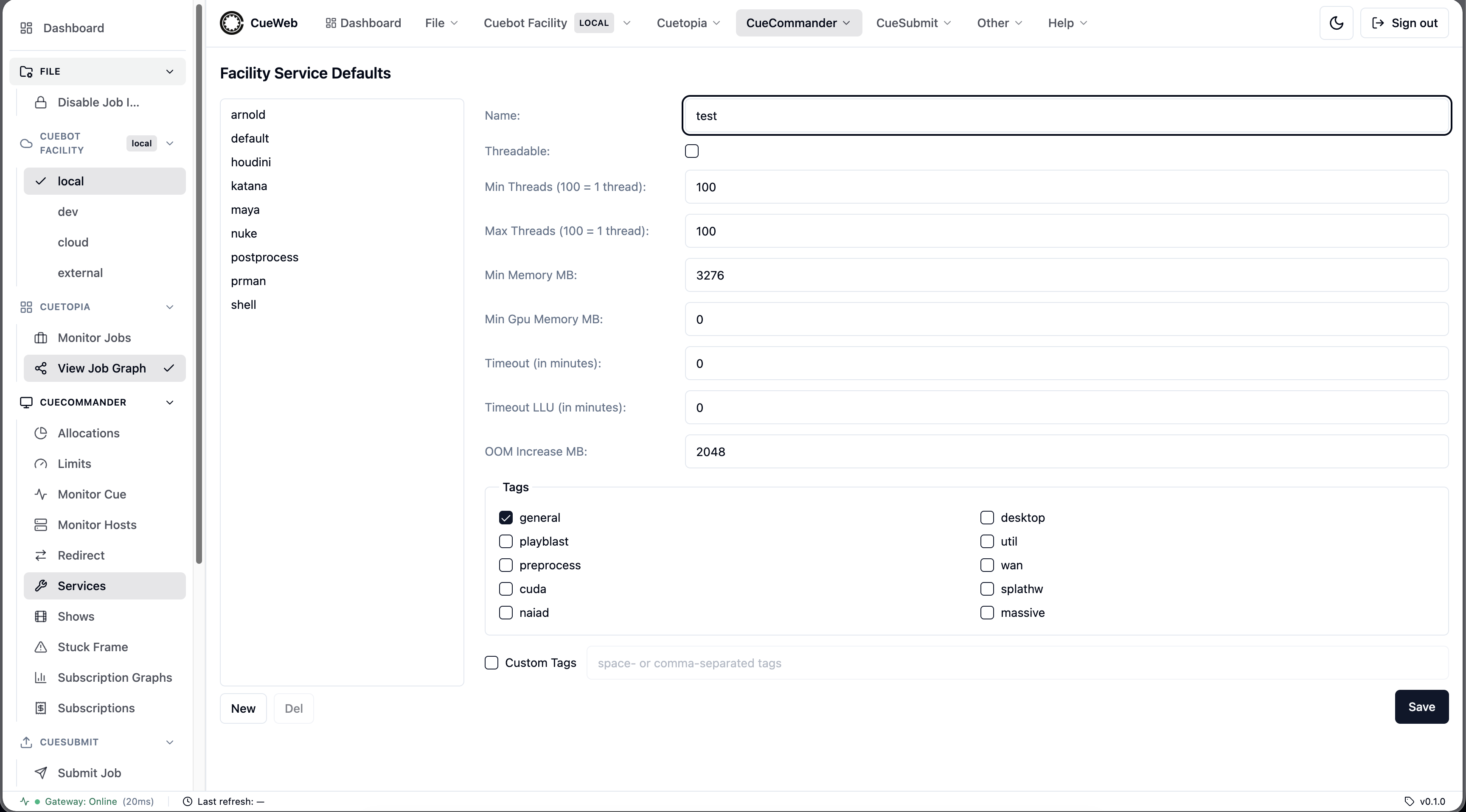Click the version tag icon
This screenshot has height=812, width=1466.
pos(1409,801)
